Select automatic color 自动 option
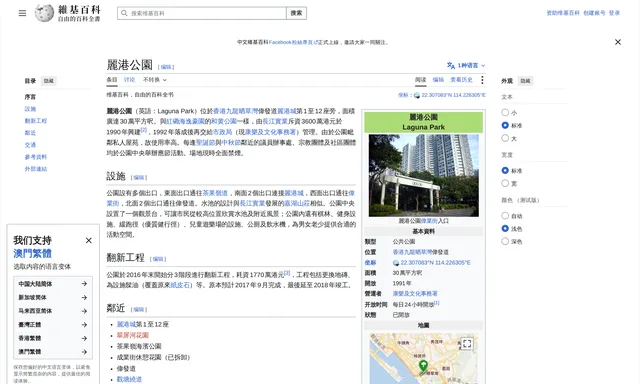640x384 pixels. click(505, 215)
